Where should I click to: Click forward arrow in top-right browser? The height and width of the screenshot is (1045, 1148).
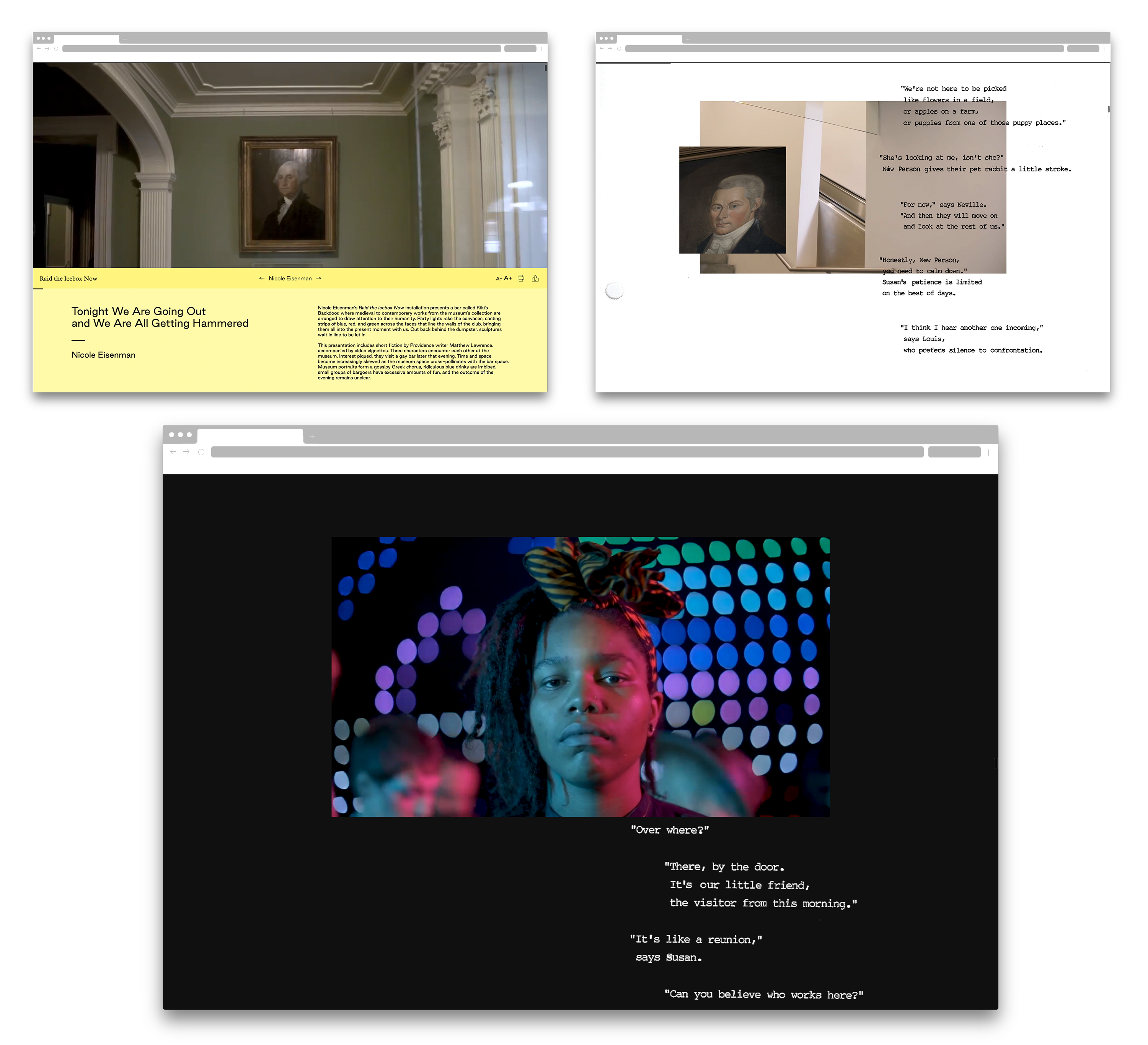point(610,48)
